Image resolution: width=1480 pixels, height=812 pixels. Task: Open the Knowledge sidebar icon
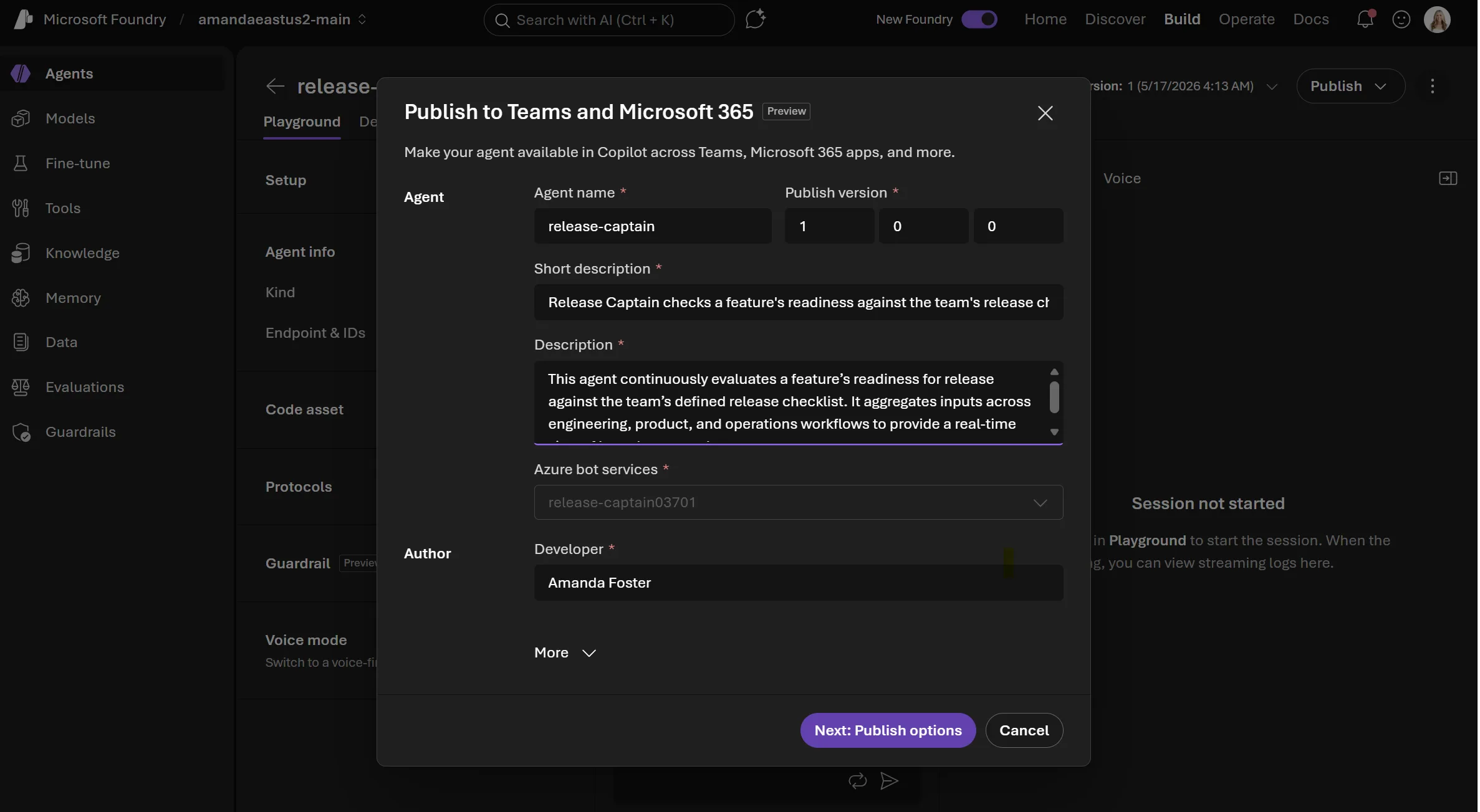21,253
